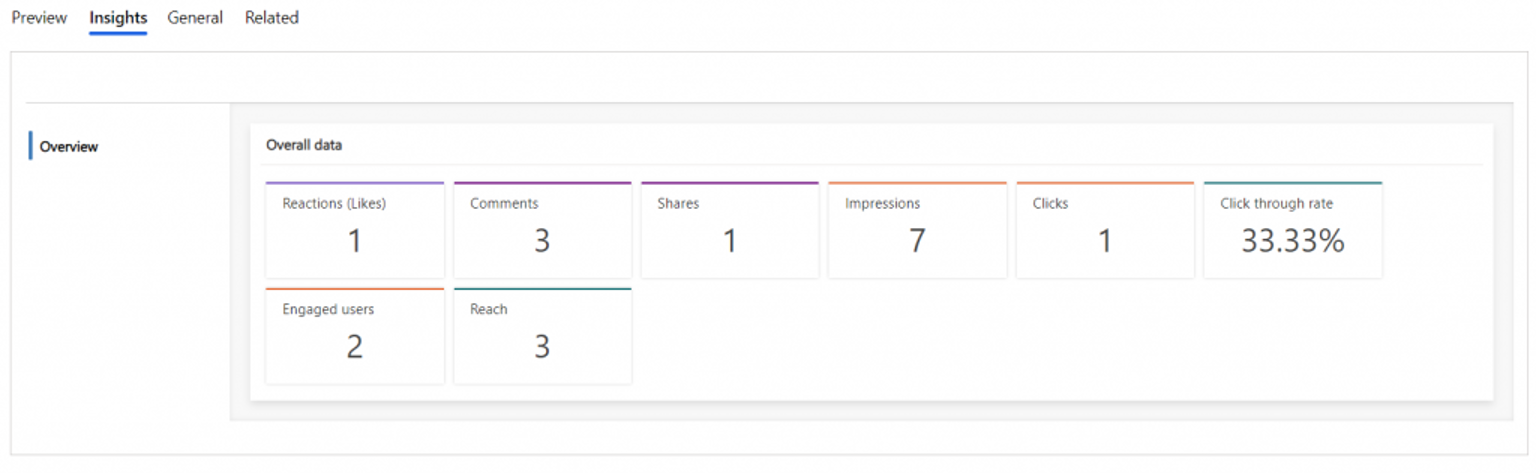
Task: Click the Reactions (Likes) card label
Action: point(334,204)
